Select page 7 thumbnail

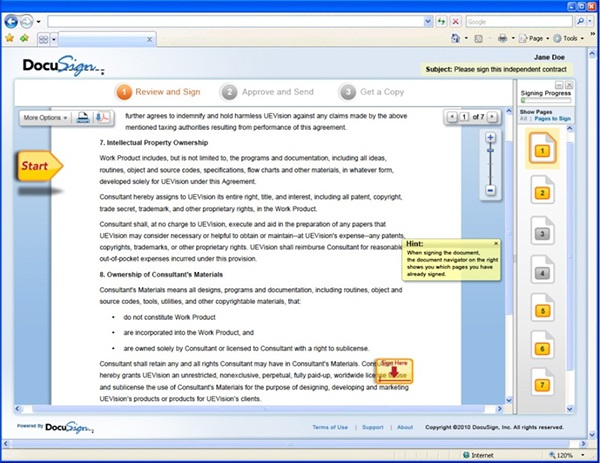542,382
